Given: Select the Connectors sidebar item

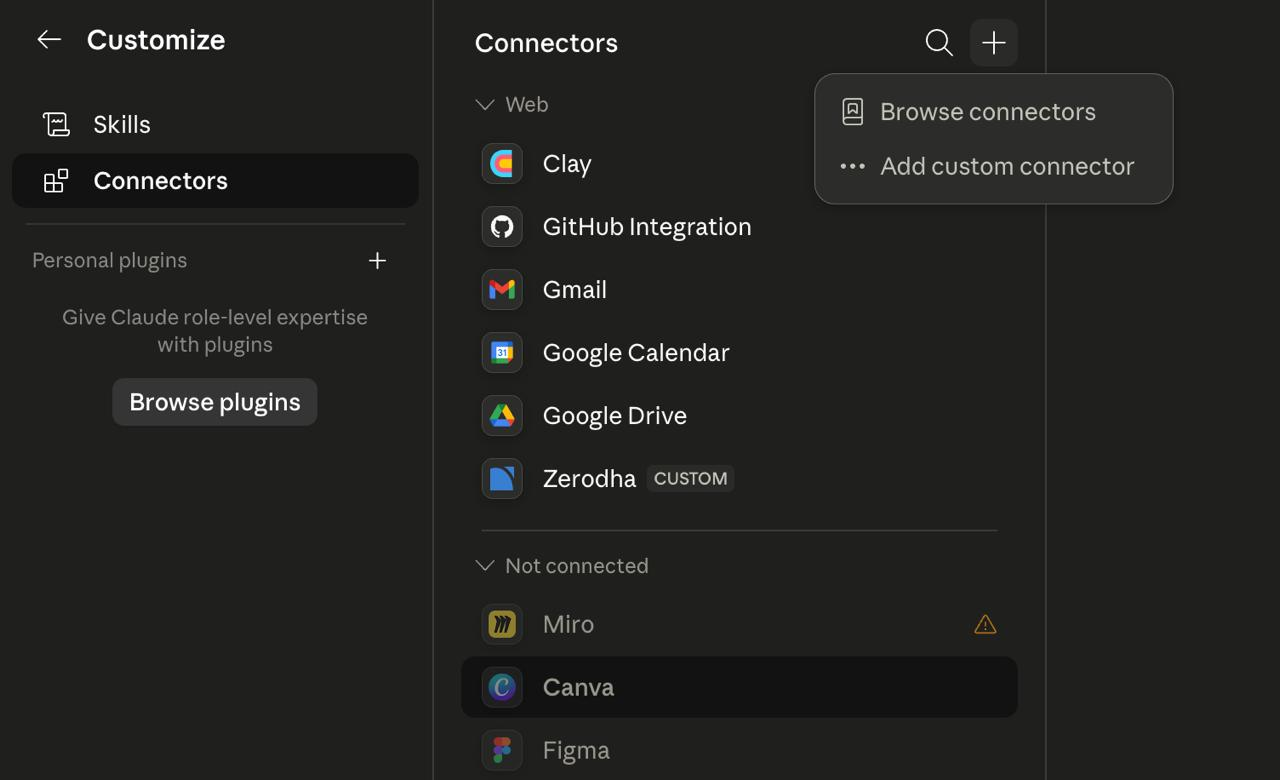Looking at the screenshot, I should 215,181.
